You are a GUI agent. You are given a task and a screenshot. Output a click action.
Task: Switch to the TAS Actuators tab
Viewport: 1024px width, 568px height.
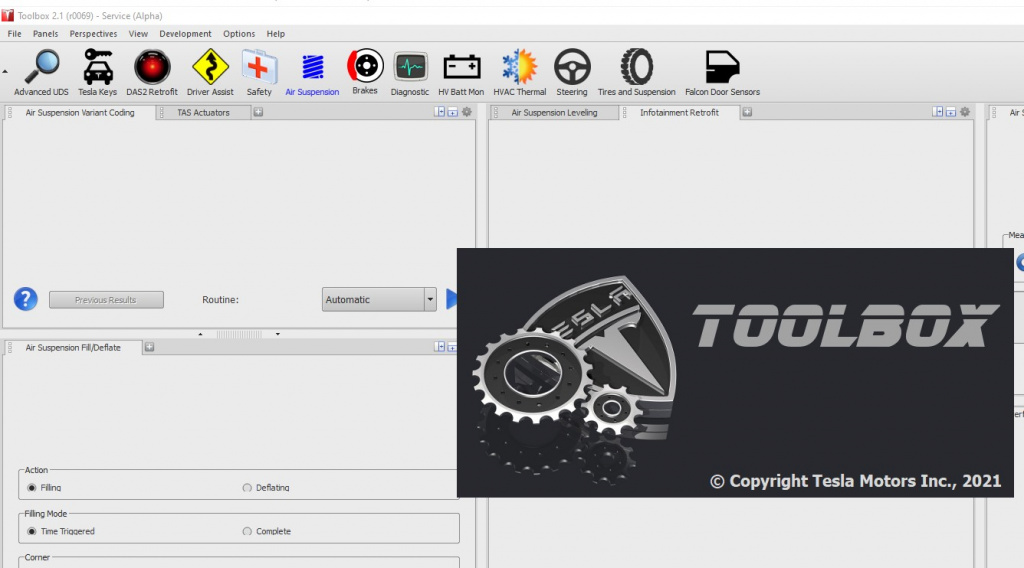203,112
